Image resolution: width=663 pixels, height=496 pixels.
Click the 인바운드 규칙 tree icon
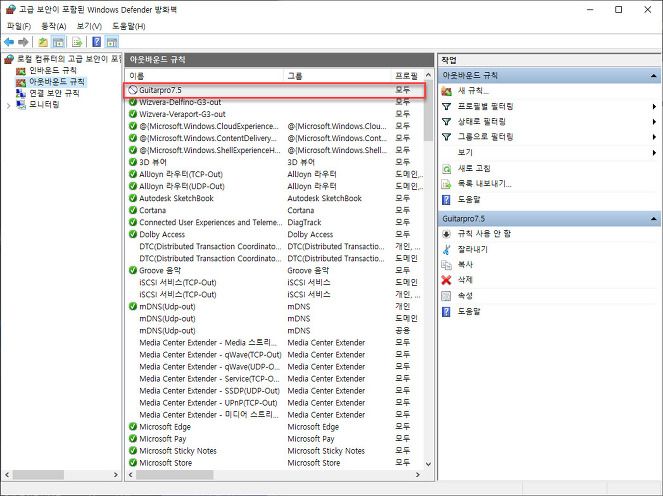coord(21,70)
